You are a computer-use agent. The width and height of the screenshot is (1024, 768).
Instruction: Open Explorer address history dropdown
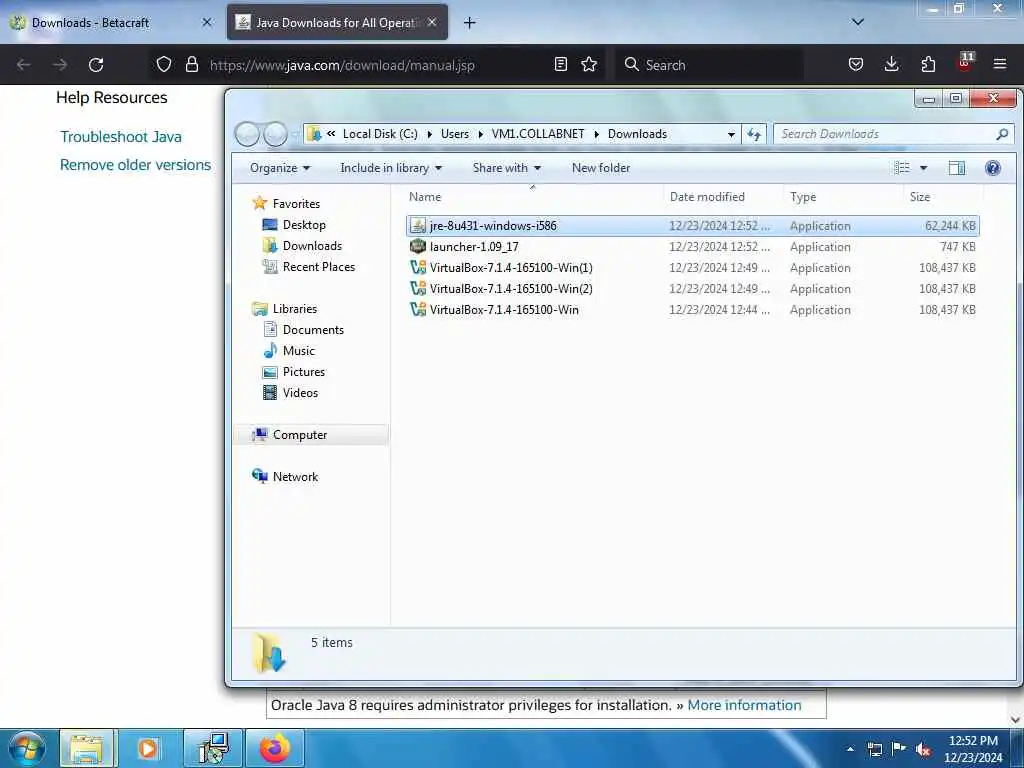[x=731, y=134]
